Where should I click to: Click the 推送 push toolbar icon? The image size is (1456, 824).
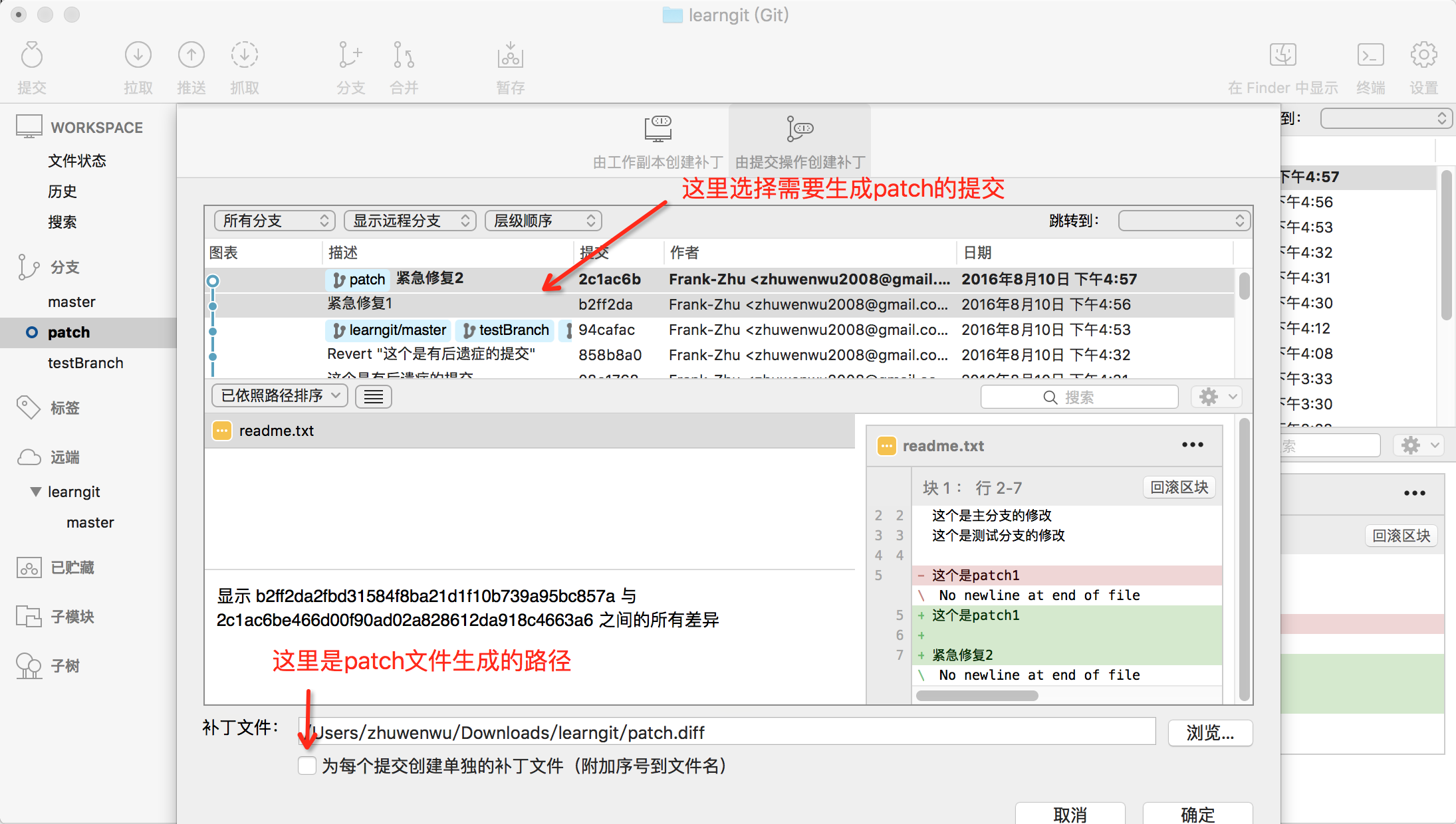[x=191, y=56]
